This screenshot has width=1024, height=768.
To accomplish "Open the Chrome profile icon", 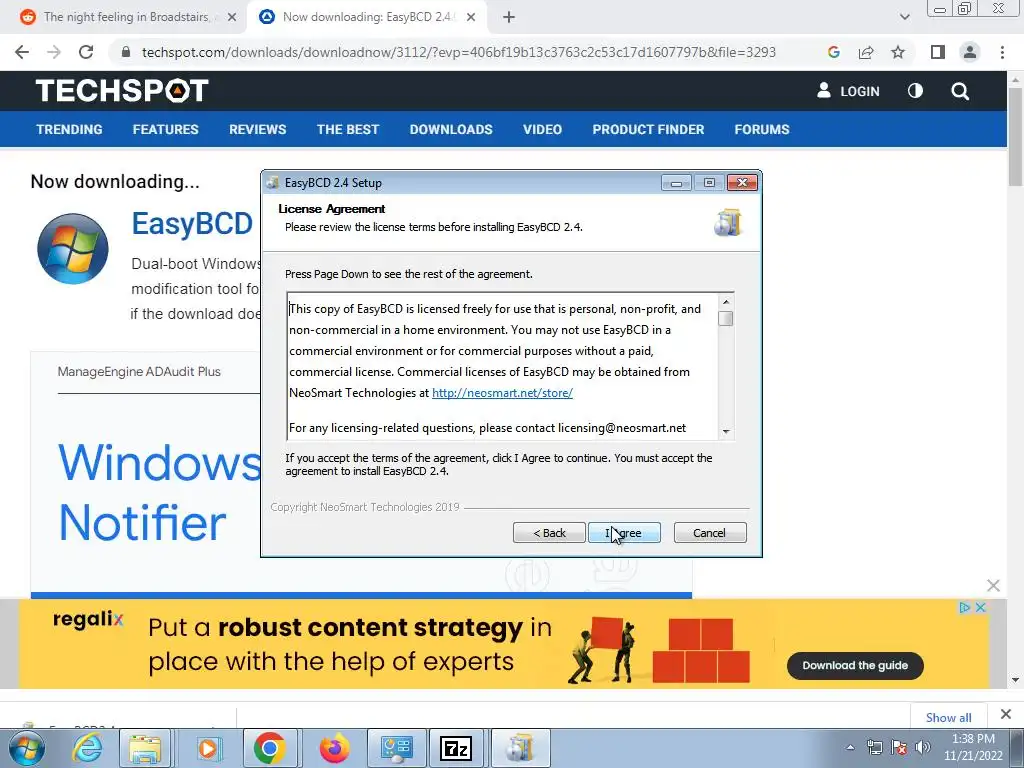I will pyautogui.click(x=970, y=52).
